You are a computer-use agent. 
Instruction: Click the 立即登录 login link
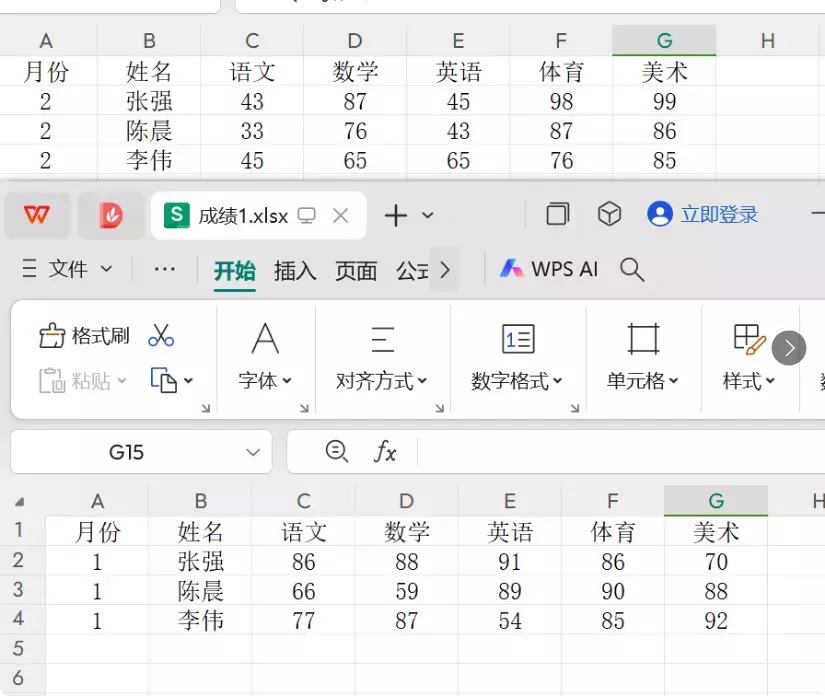coord(718,214)
